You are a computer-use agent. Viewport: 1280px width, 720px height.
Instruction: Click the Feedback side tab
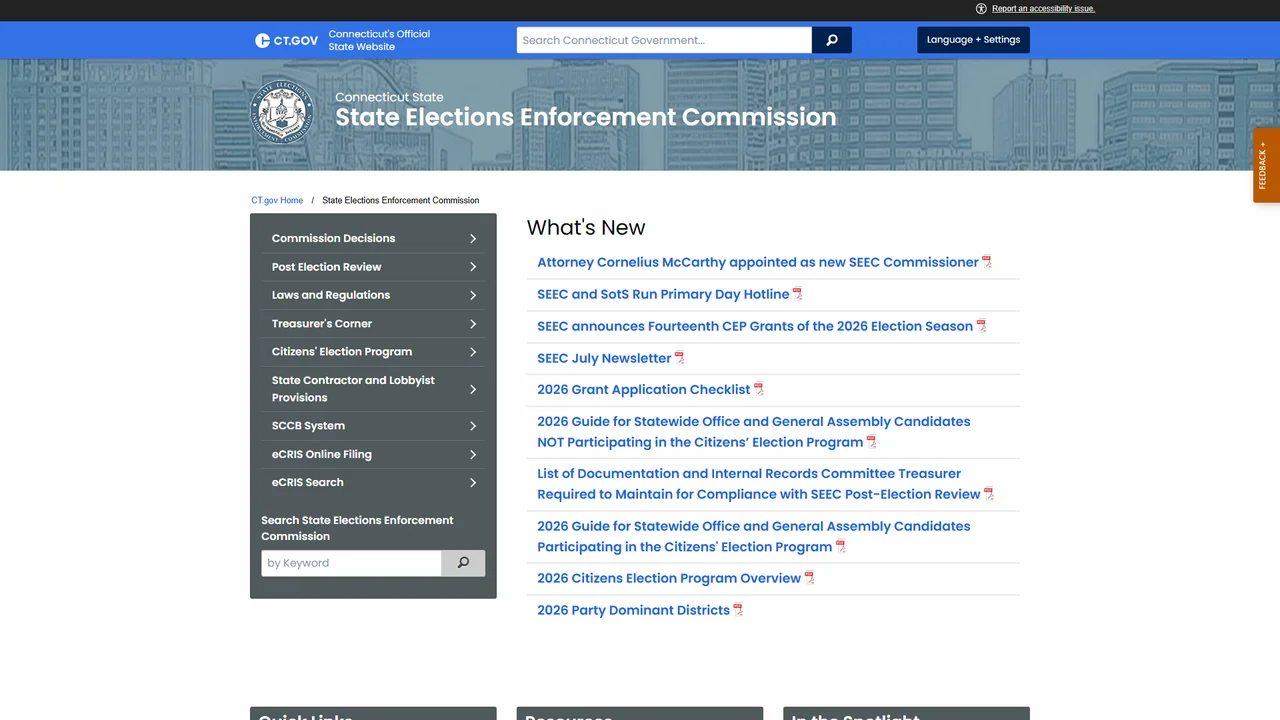pos(1266,165)
